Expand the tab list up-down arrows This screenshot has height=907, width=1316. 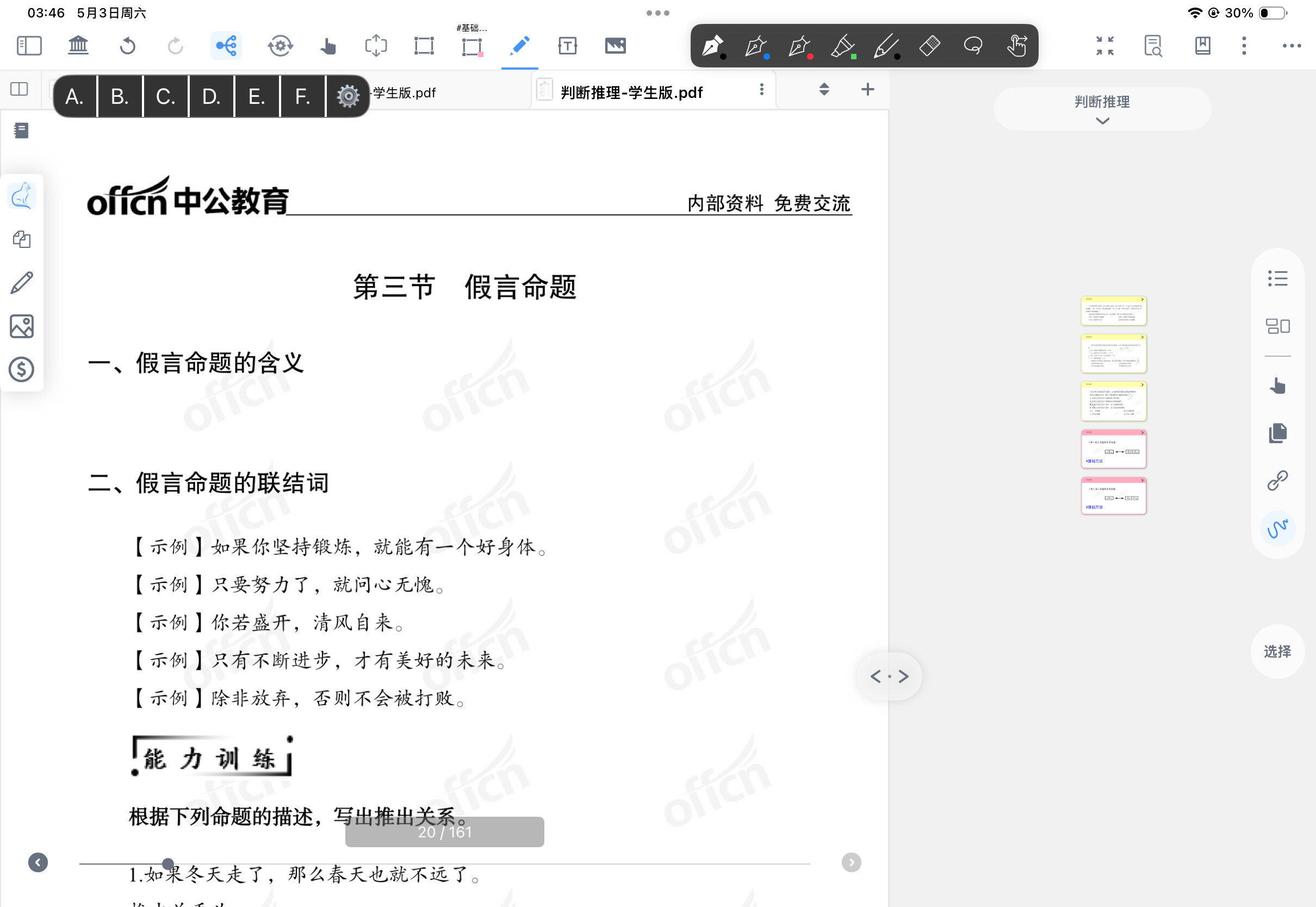(824, 89)
